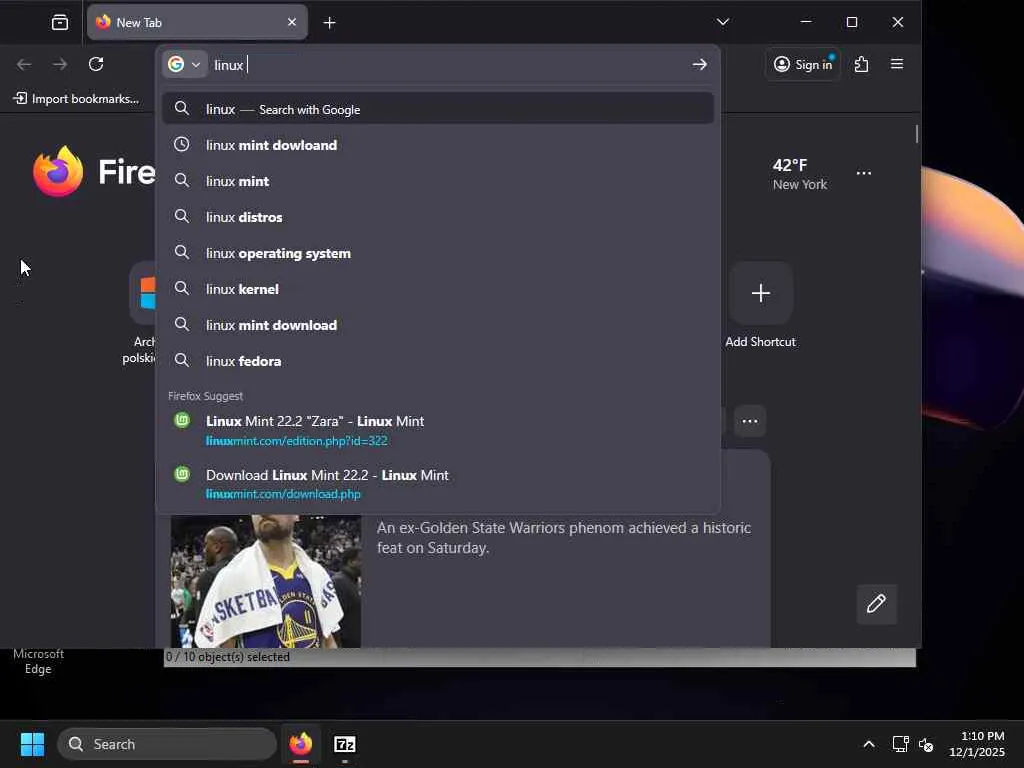Select 'linux mint dowload' history suggestion
Viewport: 1024px width, 768px height.
[x=438, y=145]
